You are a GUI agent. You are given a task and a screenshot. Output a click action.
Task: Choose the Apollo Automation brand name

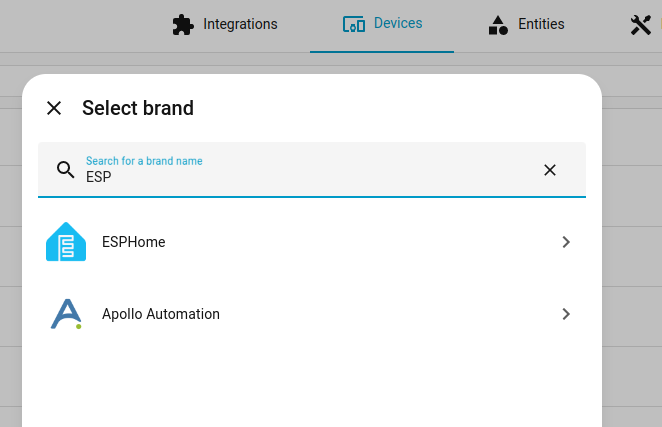click(161, 314)
